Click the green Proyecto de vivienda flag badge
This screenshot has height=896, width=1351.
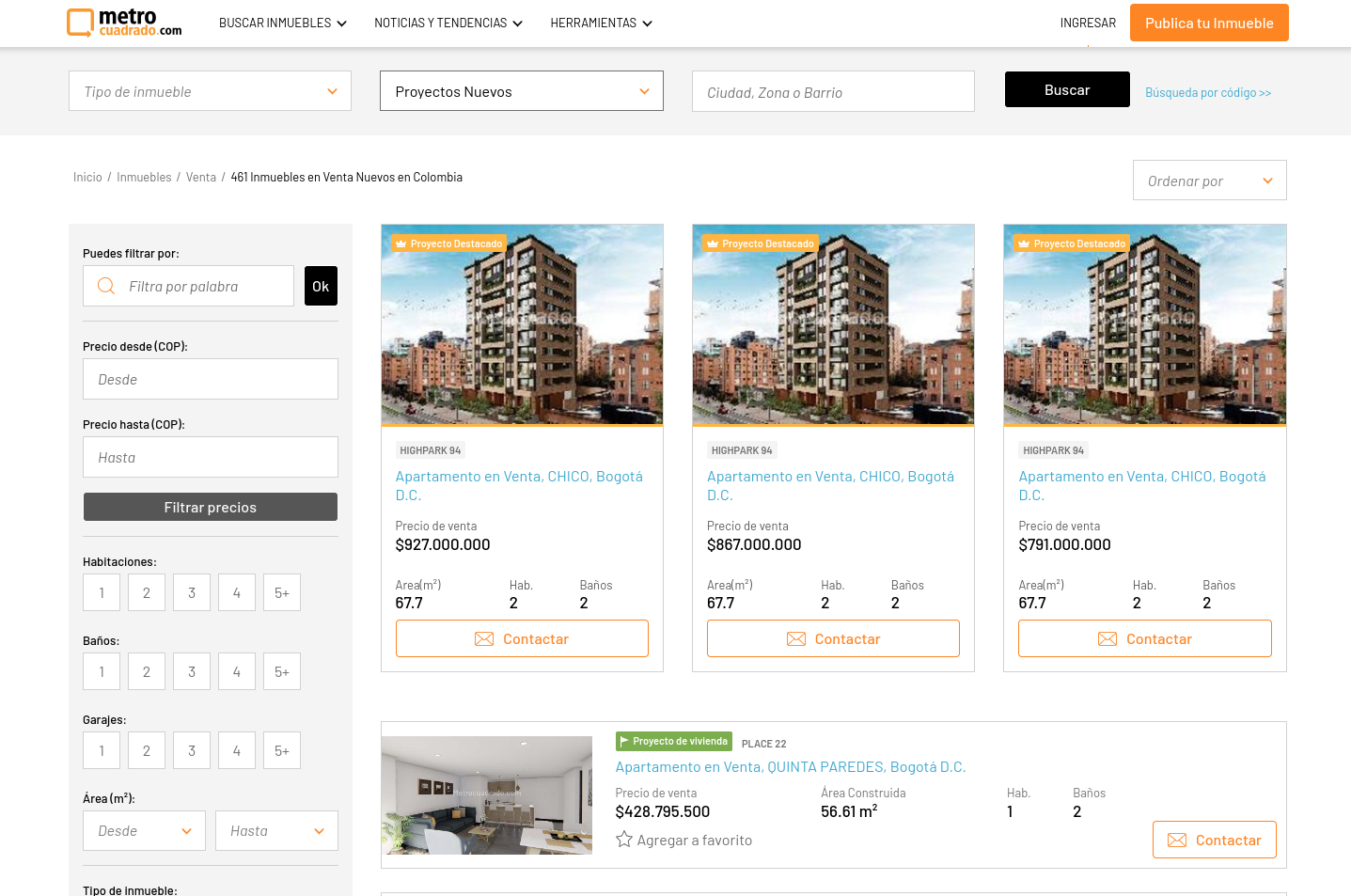point(673,741)
